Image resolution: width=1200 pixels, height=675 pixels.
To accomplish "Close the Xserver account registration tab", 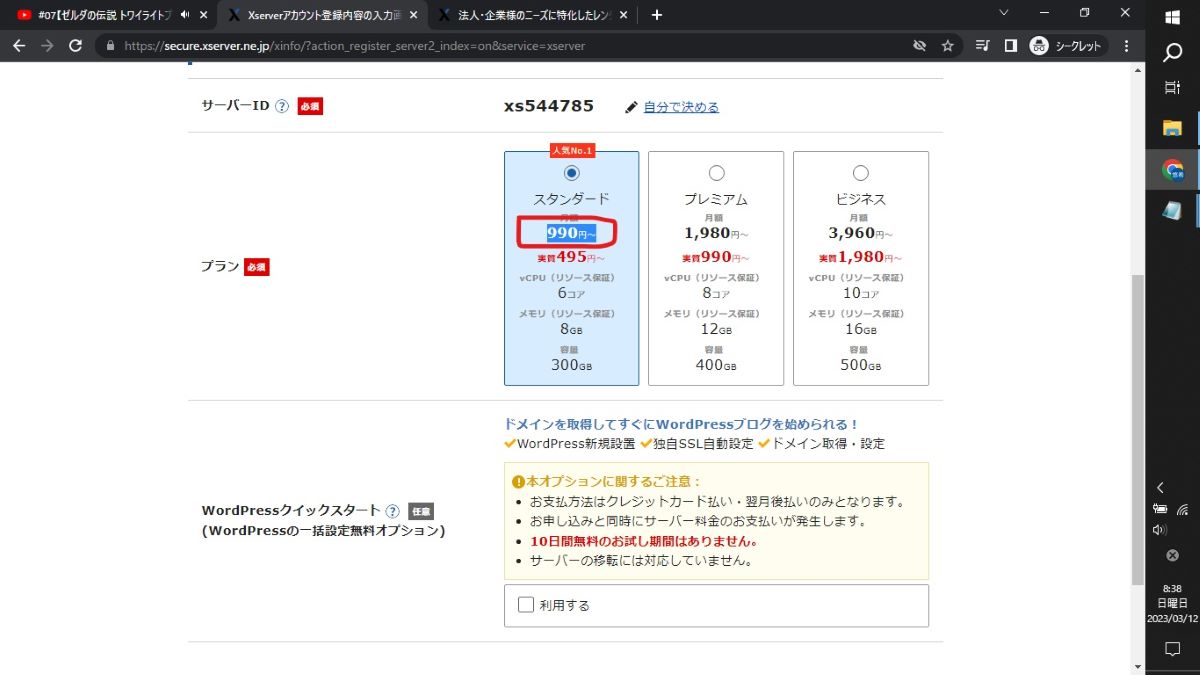I will pyautogui.click(x=414, y=15).
